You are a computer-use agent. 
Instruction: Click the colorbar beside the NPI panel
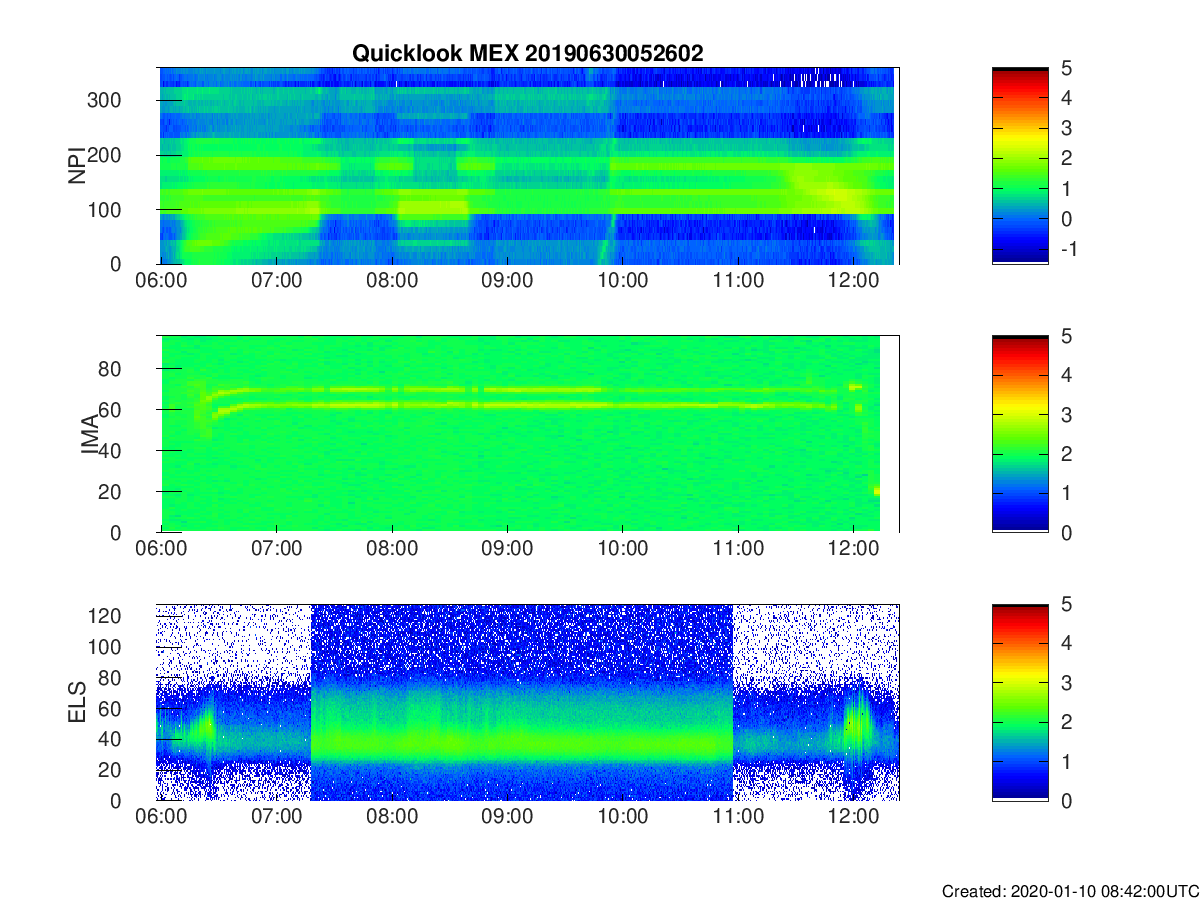click(x=1020, y=166)
